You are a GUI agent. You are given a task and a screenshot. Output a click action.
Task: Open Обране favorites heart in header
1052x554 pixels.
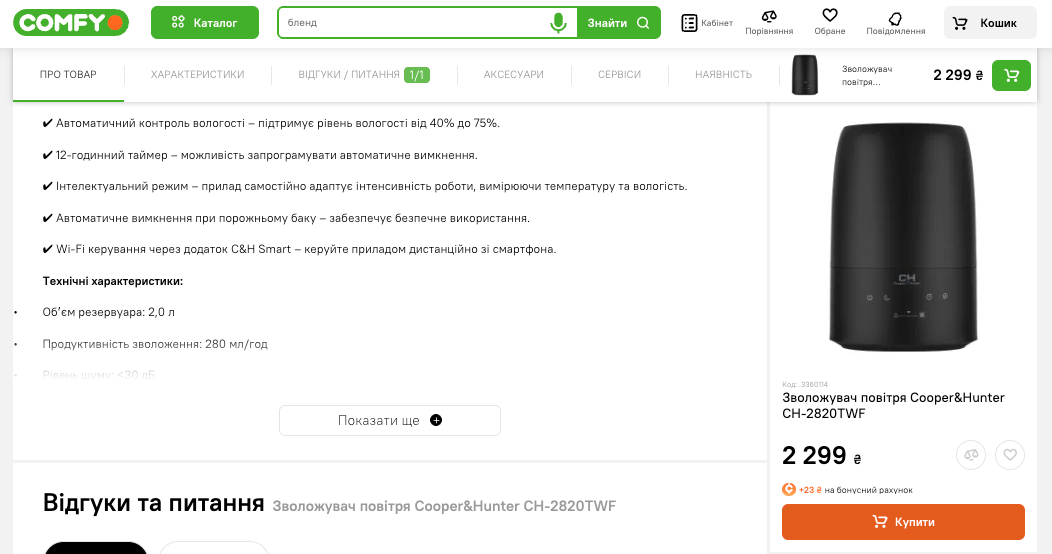tap(830, 23)
